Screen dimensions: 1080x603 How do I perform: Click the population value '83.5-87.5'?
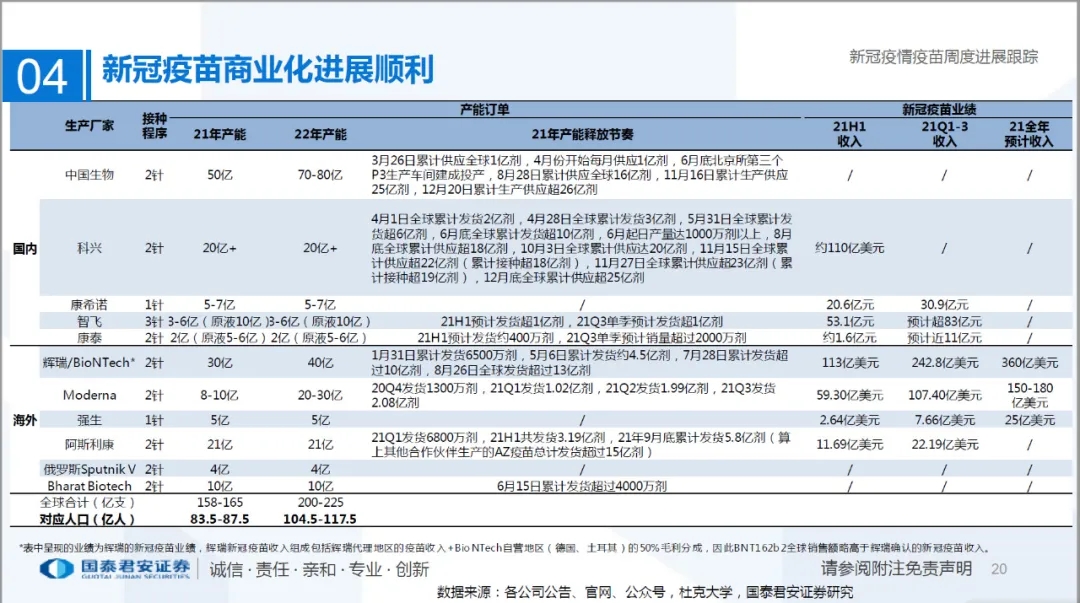(x=219, y=519)
